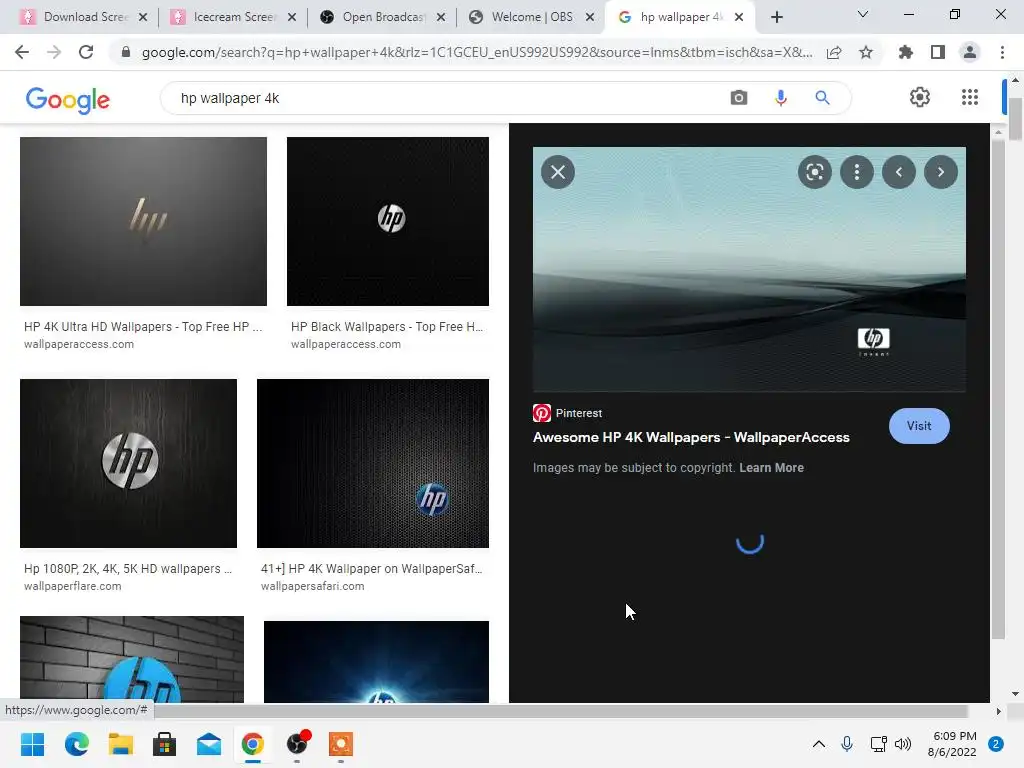Viewport: 1024px width, 768px height.
Task: Search inside image with Lens icon
Action: [x=814, y=172]
